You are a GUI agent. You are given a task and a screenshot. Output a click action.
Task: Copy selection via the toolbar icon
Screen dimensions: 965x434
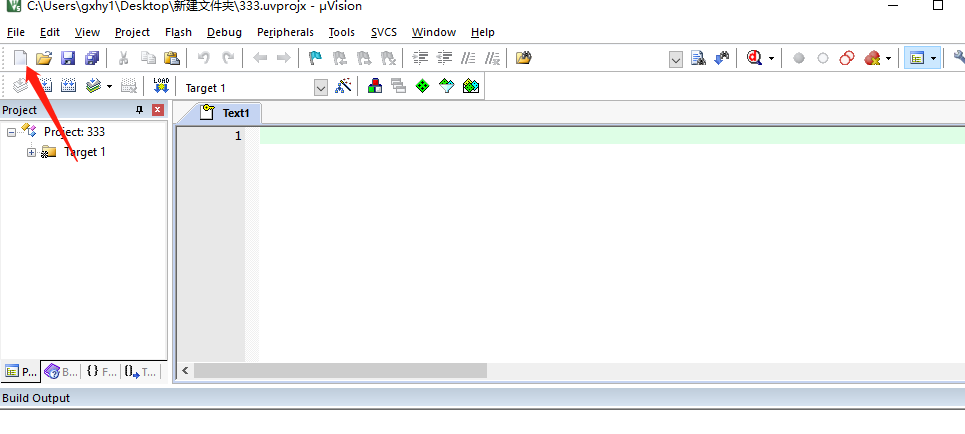(148, 58)
